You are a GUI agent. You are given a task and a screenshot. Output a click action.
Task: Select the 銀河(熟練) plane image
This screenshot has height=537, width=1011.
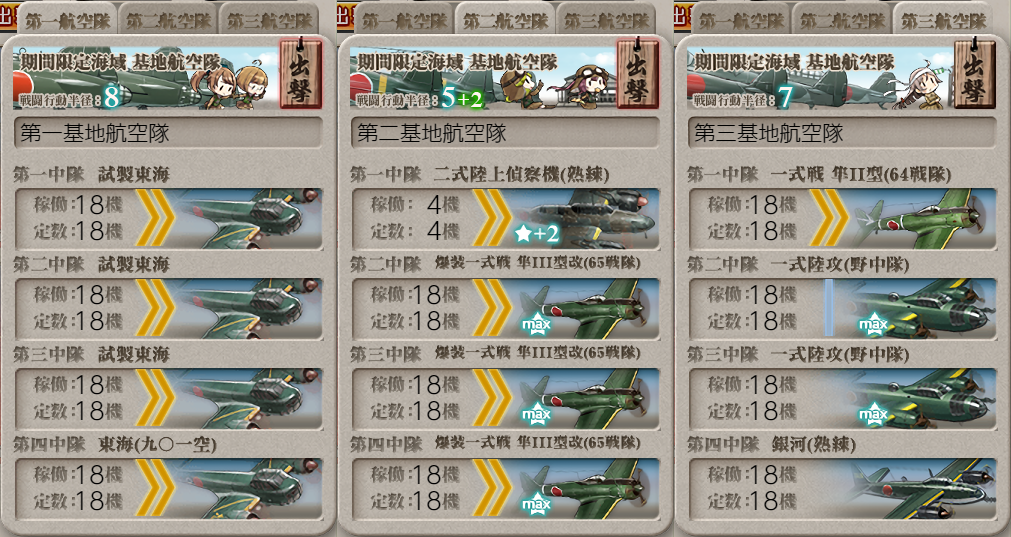tap(924, 489)
